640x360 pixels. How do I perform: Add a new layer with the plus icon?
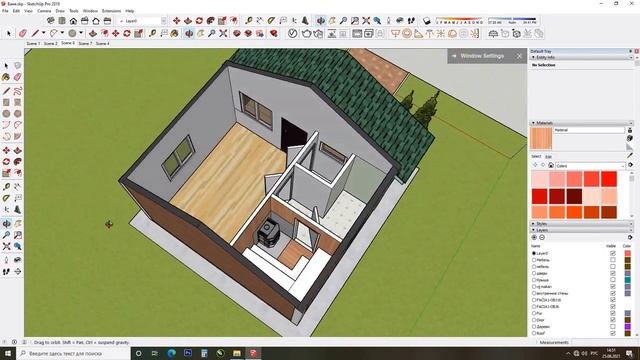534,237
